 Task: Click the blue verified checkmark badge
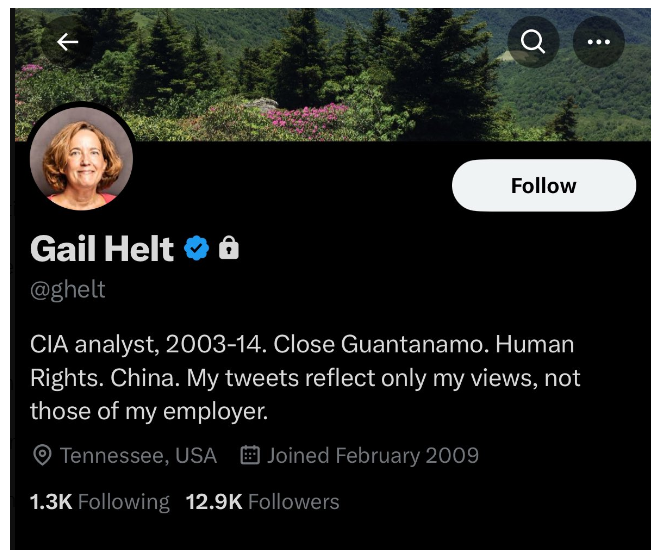pos(197,248)
